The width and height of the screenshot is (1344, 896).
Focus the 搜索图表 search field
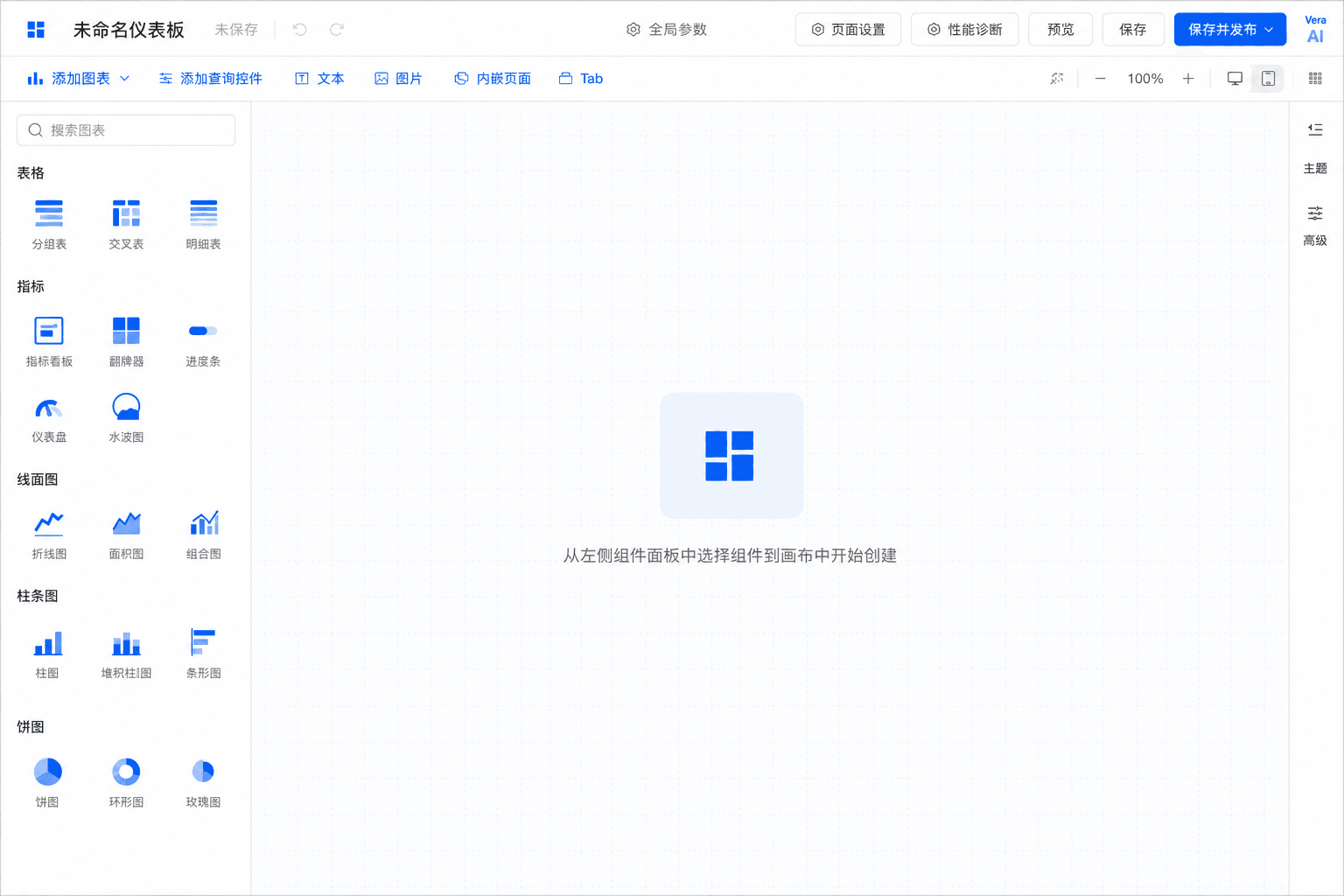(x=126, y=130)
